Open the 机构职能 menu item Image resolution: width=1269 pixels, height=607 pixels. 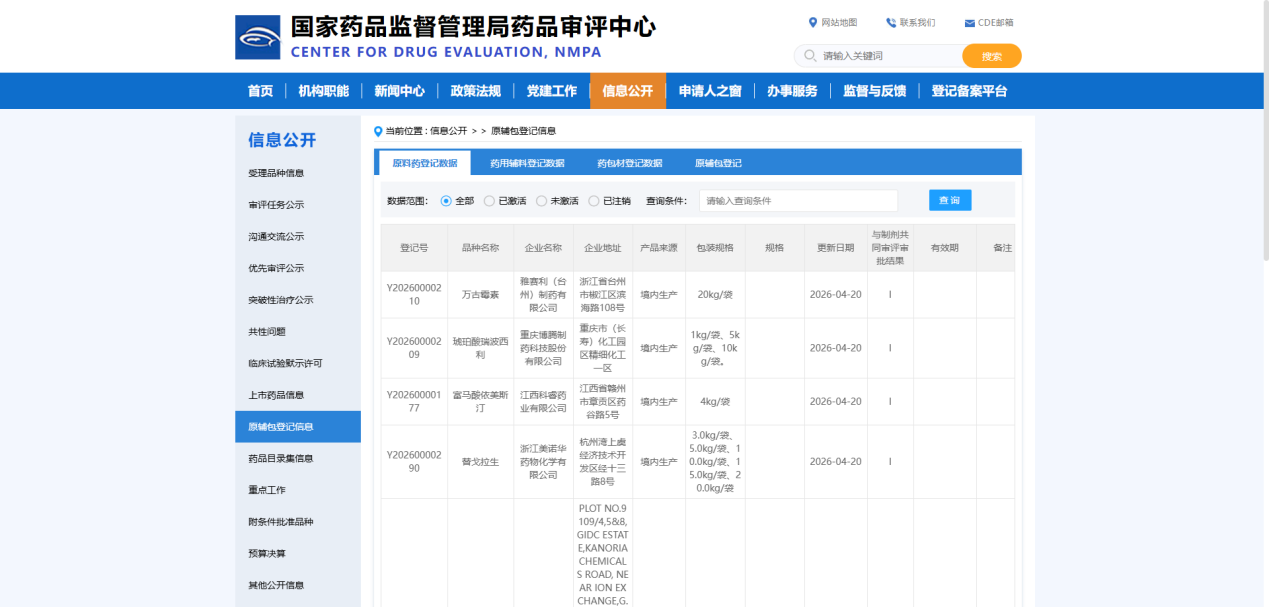pyautogui.click(x=324, y=91)
